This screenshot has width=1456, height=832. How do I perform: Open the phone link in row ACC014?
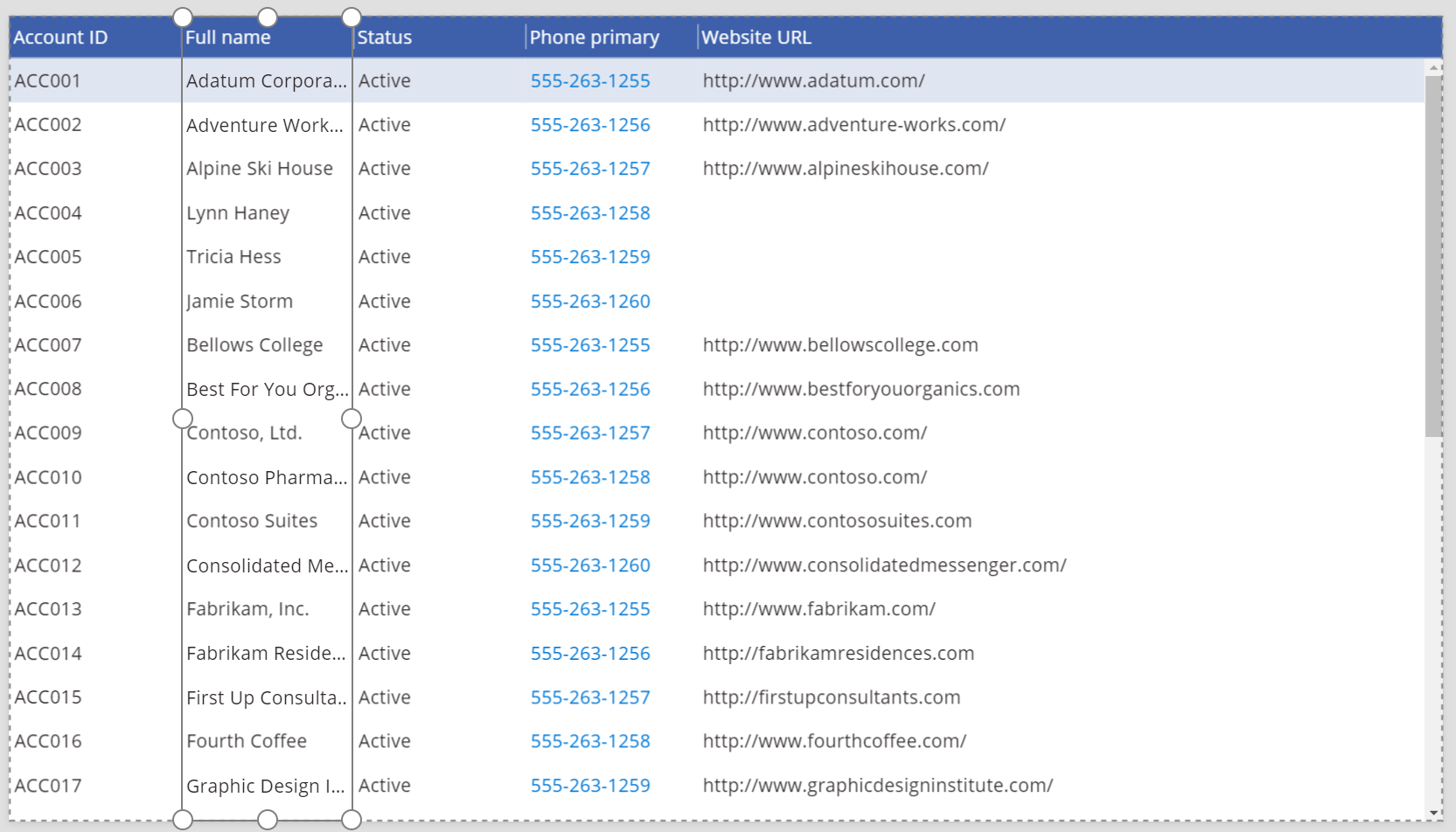pos(590,654)
